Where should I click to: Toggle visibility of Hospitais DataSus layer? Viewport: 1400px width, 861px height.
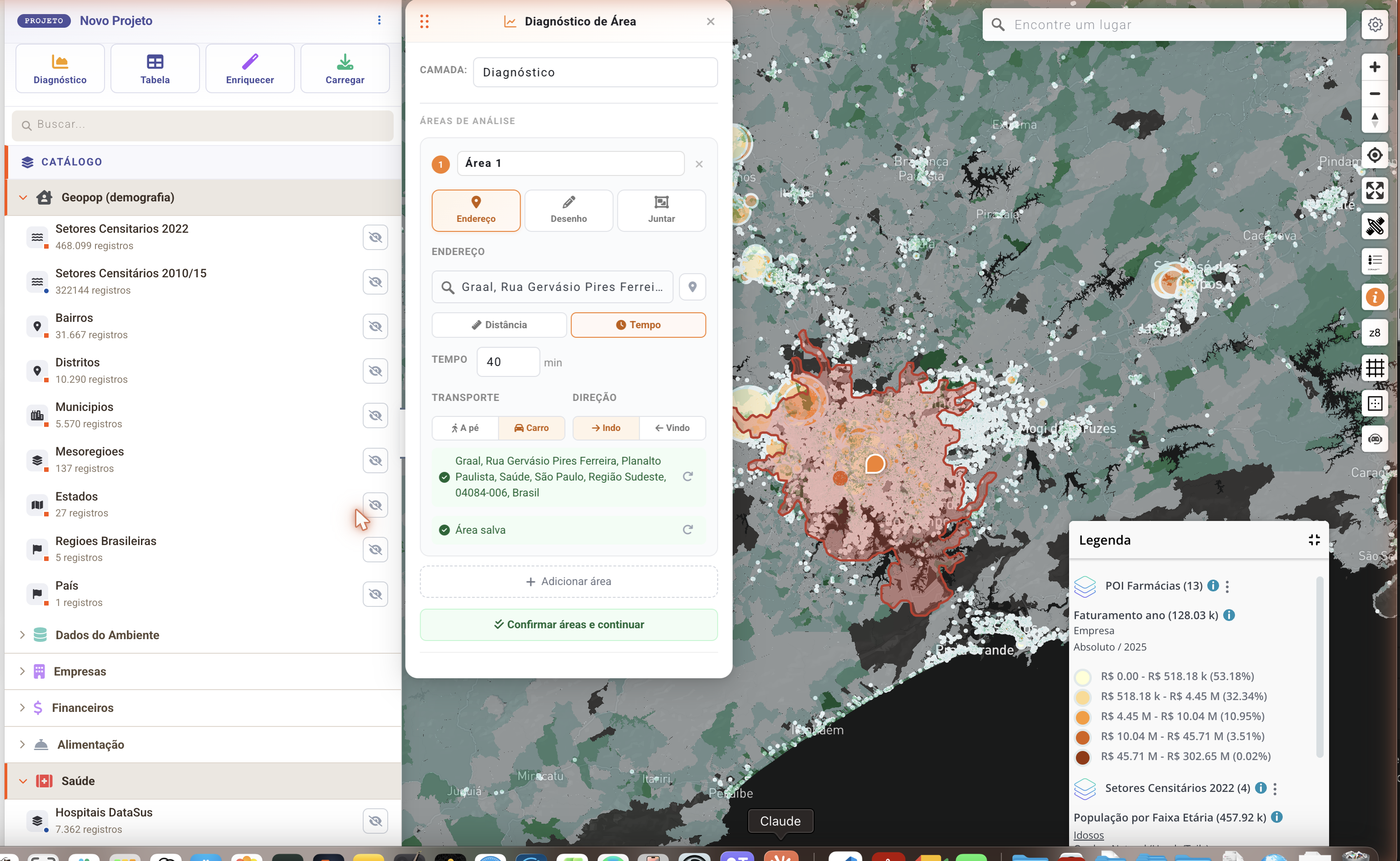(375, 821)
